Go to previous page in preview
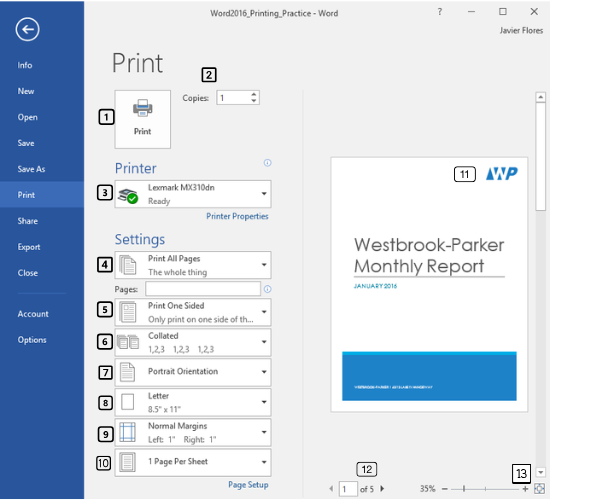The height and width of the screenshot is (500, 600). [x=331, y=489]
